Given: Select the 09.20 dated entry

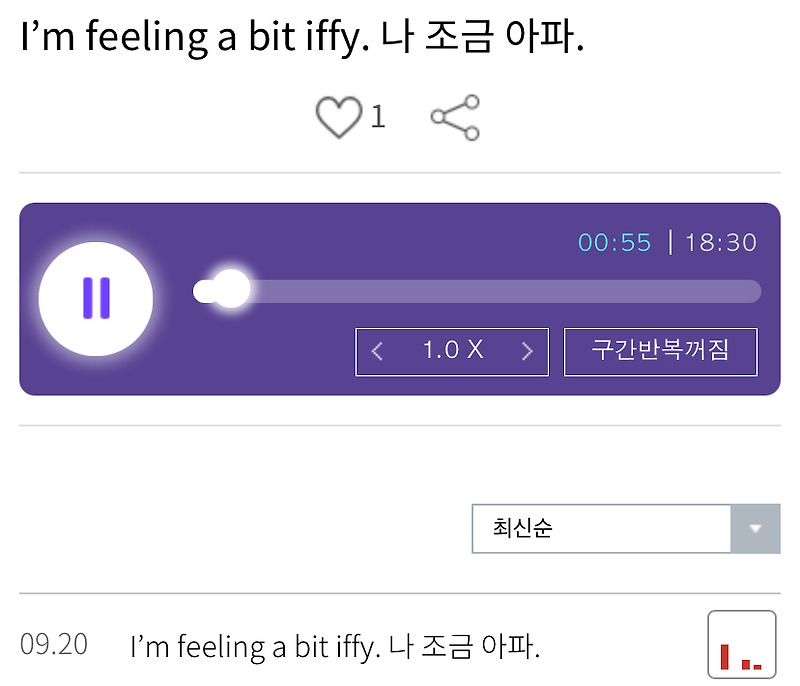Looking at the screenshot, I should point(57,646).
